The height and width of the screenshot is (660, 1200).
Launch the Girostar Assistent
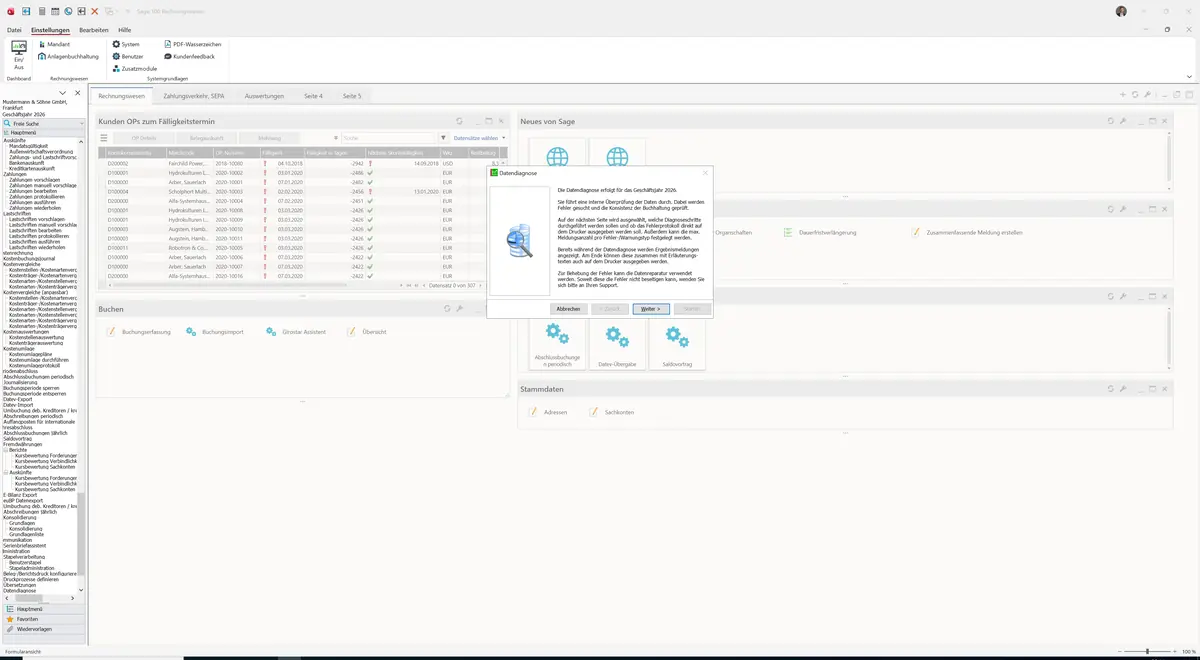[296, 332]
